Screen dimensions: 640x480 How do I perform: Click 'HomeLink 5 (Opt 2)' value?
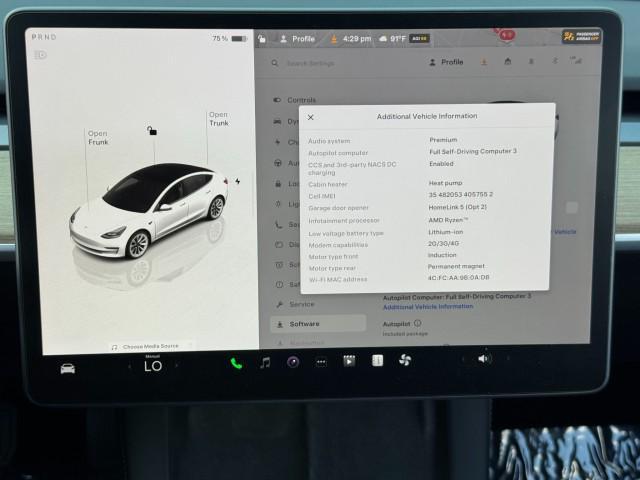458,207
